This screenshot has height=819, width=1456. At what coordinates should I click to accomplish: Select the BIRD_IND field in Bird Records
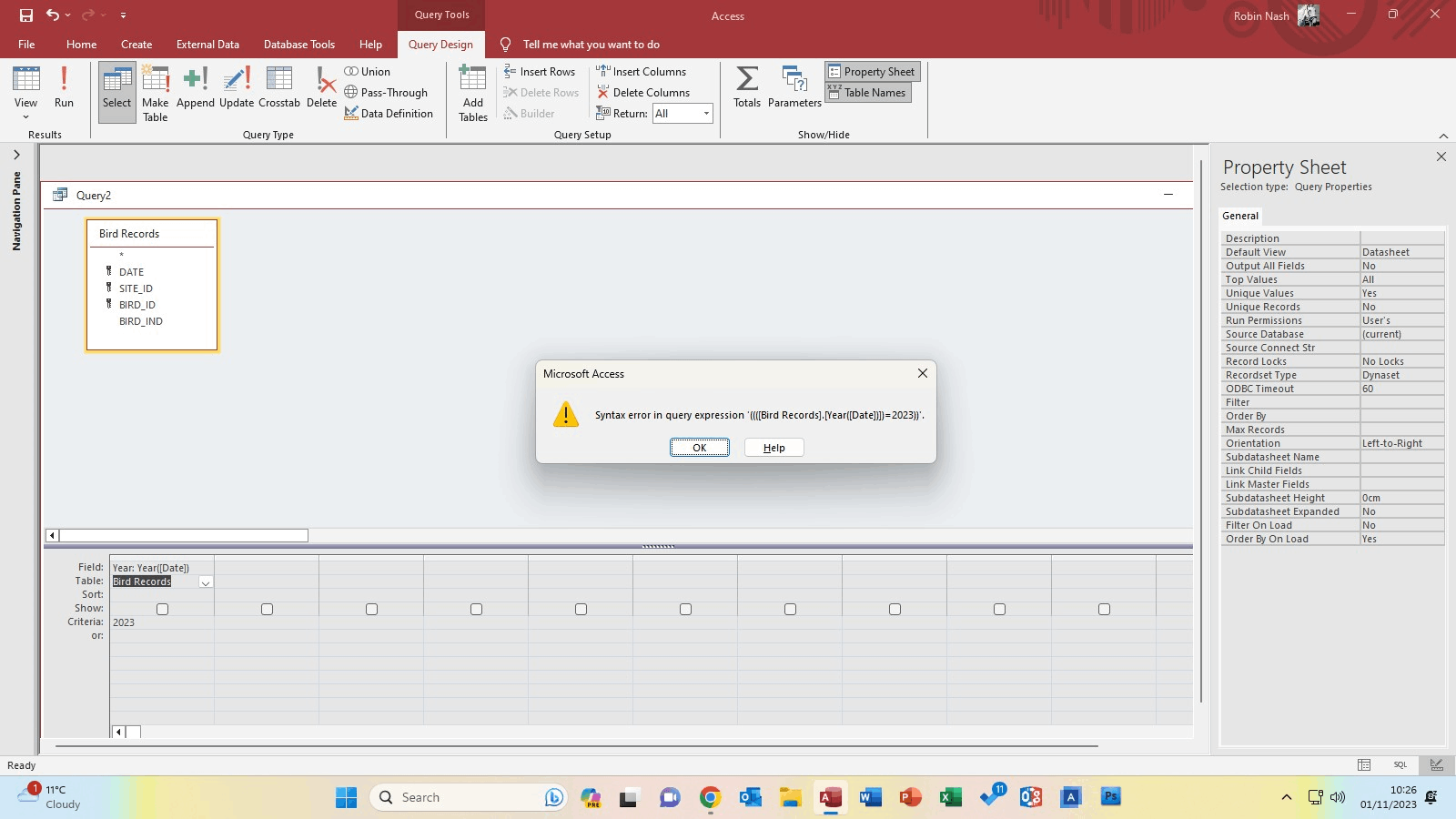(141, 321)
